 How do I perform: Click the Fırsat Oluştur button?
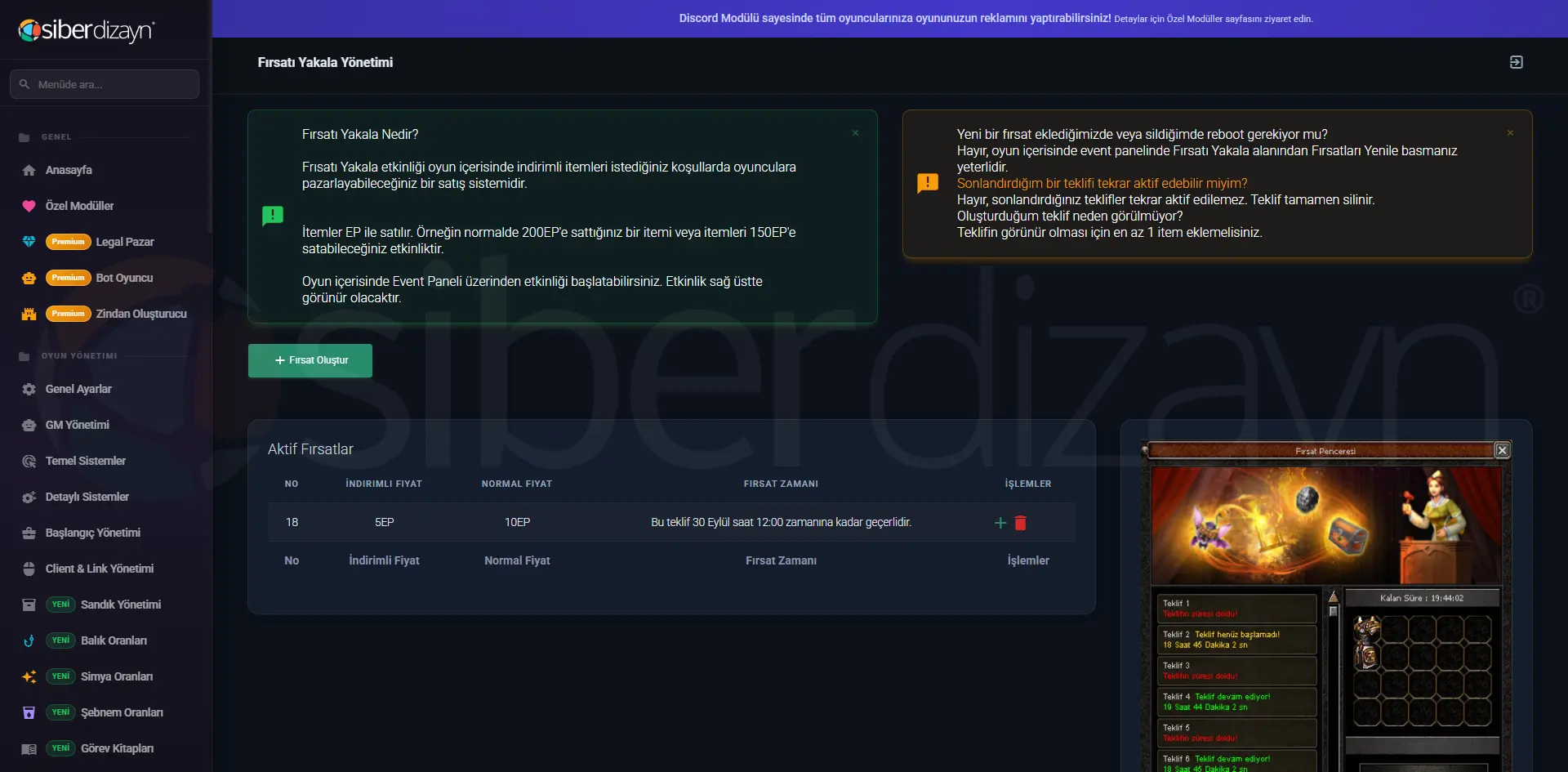pos(310,360)
